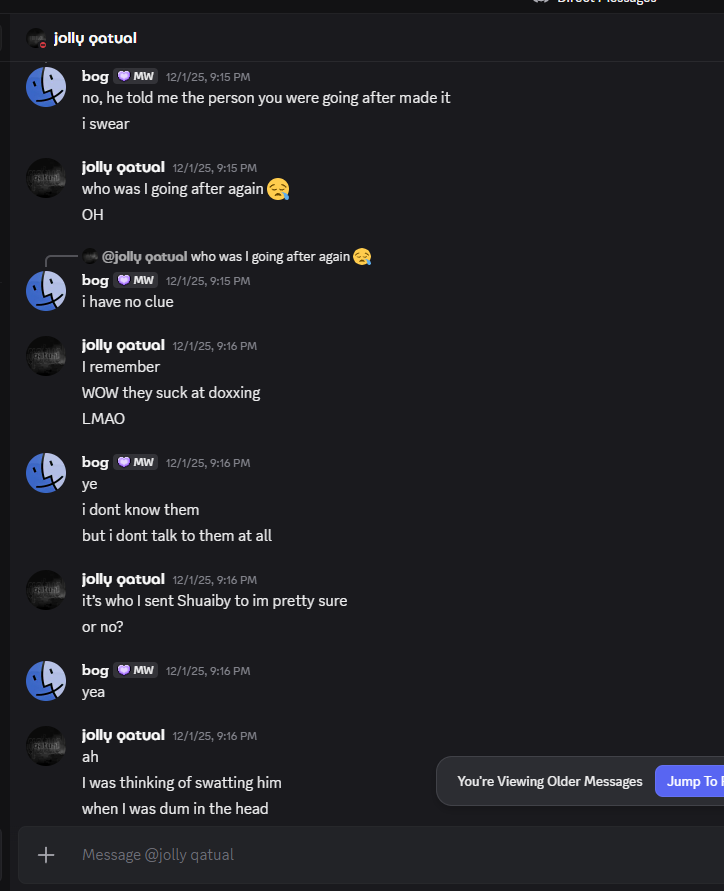Click the emoji in the reply preview line
The image size is (724, 891).
point(362,257)
